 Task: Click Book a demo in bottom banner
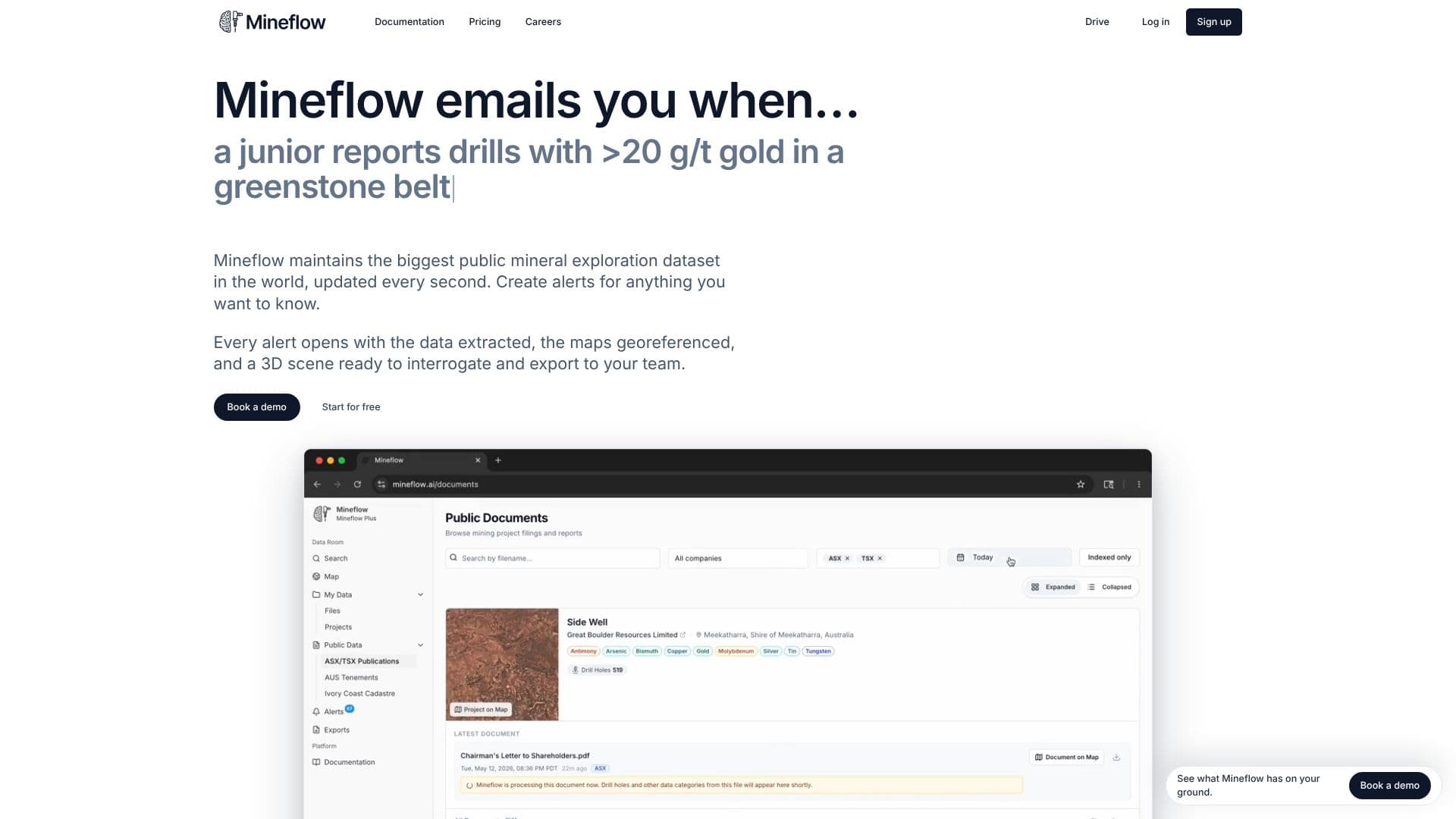1389,786
